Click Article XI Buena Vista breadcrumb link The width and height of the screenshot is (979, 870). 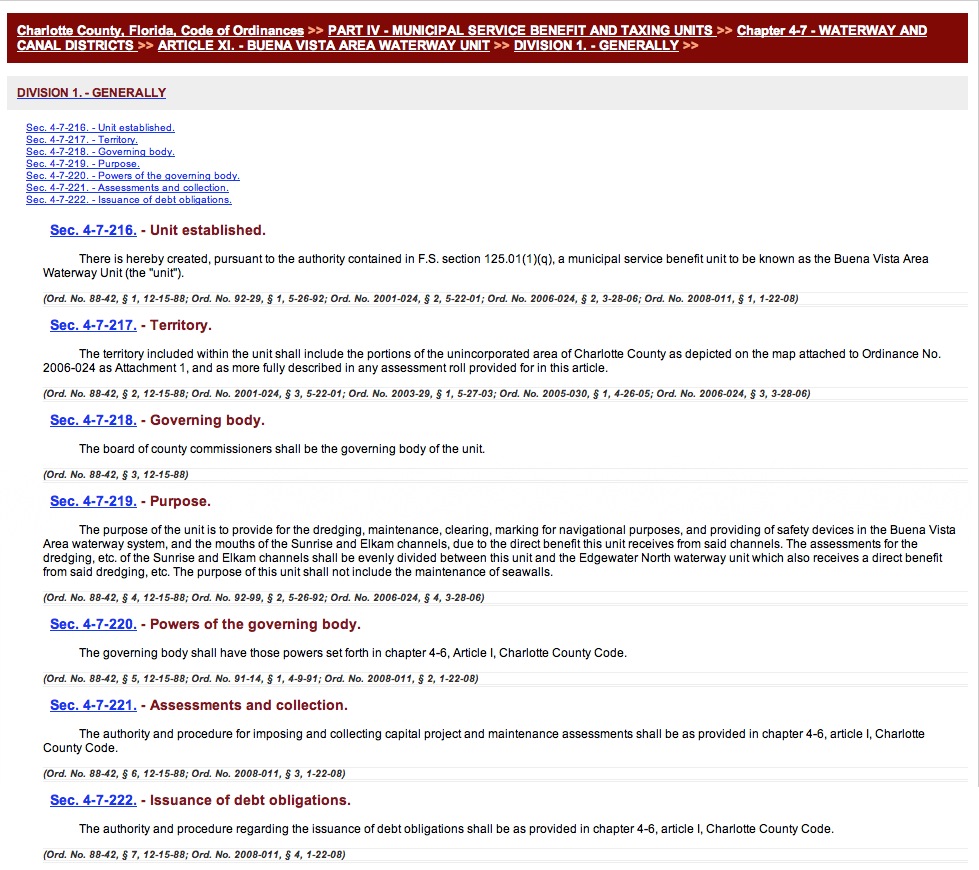[323, 46]
